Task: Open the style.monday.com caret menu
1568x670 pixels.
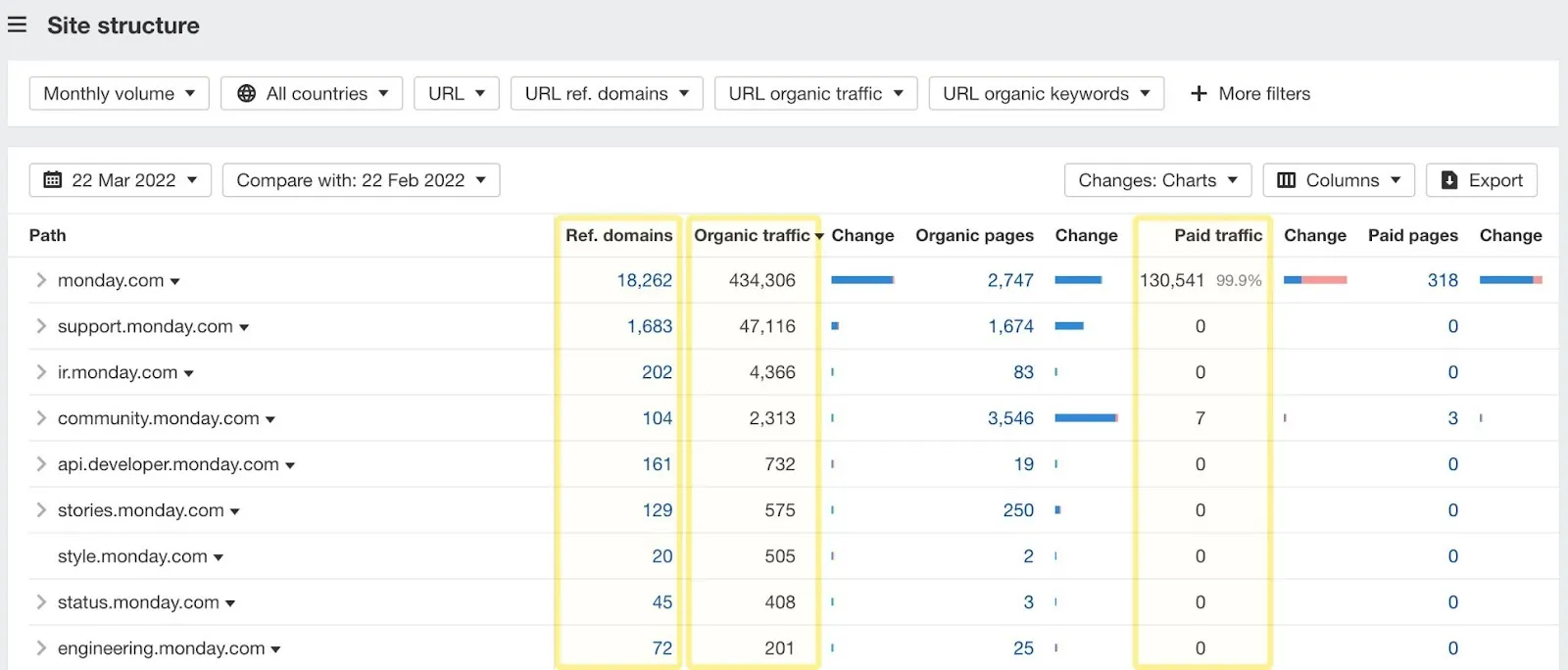Action: pyautogui.click(x=219, y=558)
